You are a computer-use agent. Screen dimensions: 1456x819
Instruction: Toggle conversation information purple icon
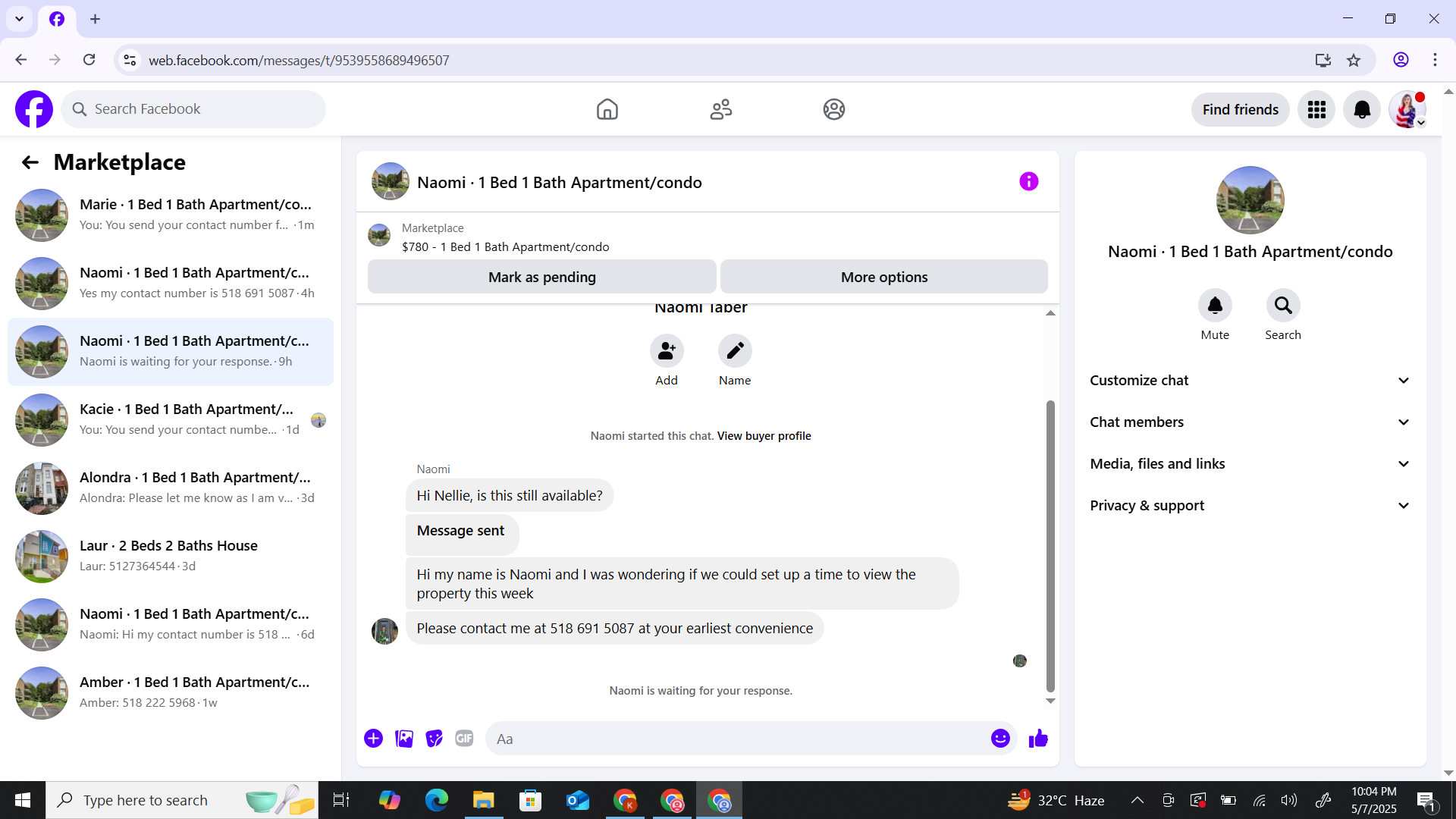point(1028,181)
